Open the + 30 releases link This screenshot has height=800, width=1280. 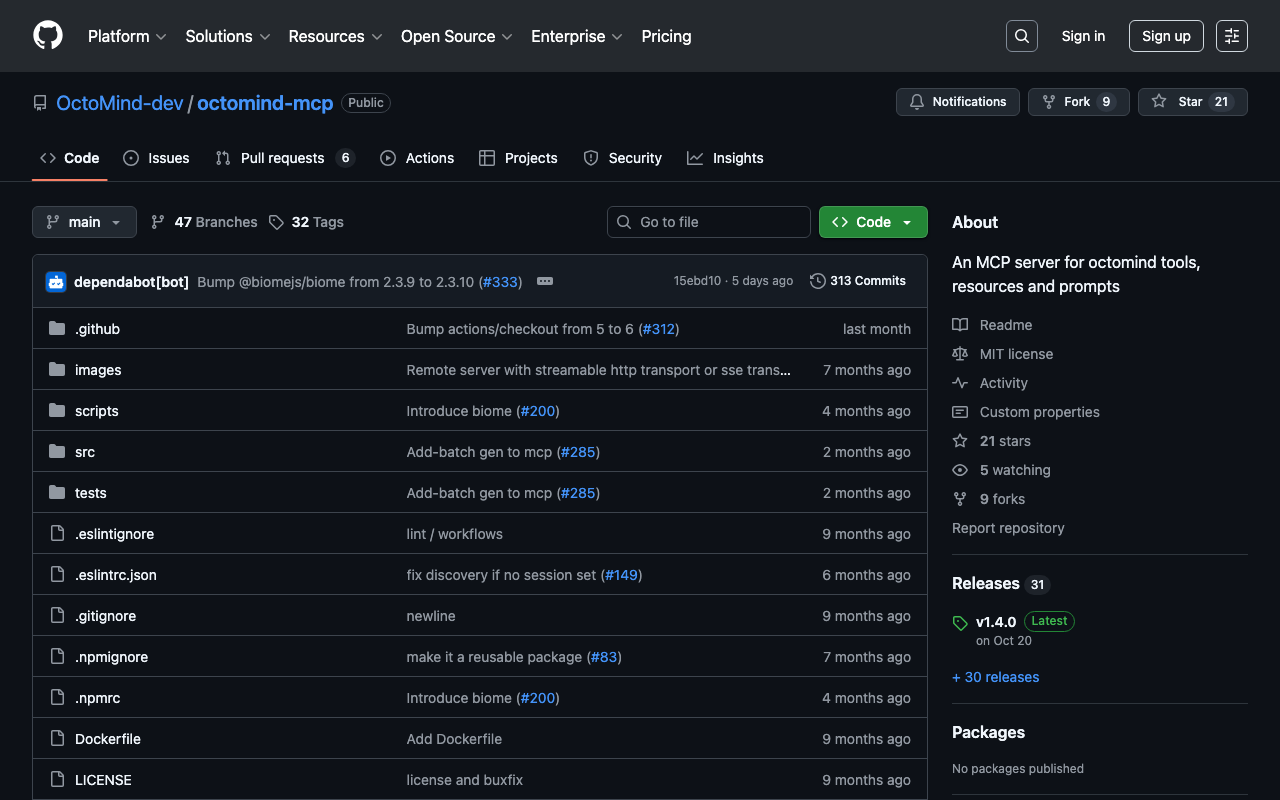click(x=995, y=677)
